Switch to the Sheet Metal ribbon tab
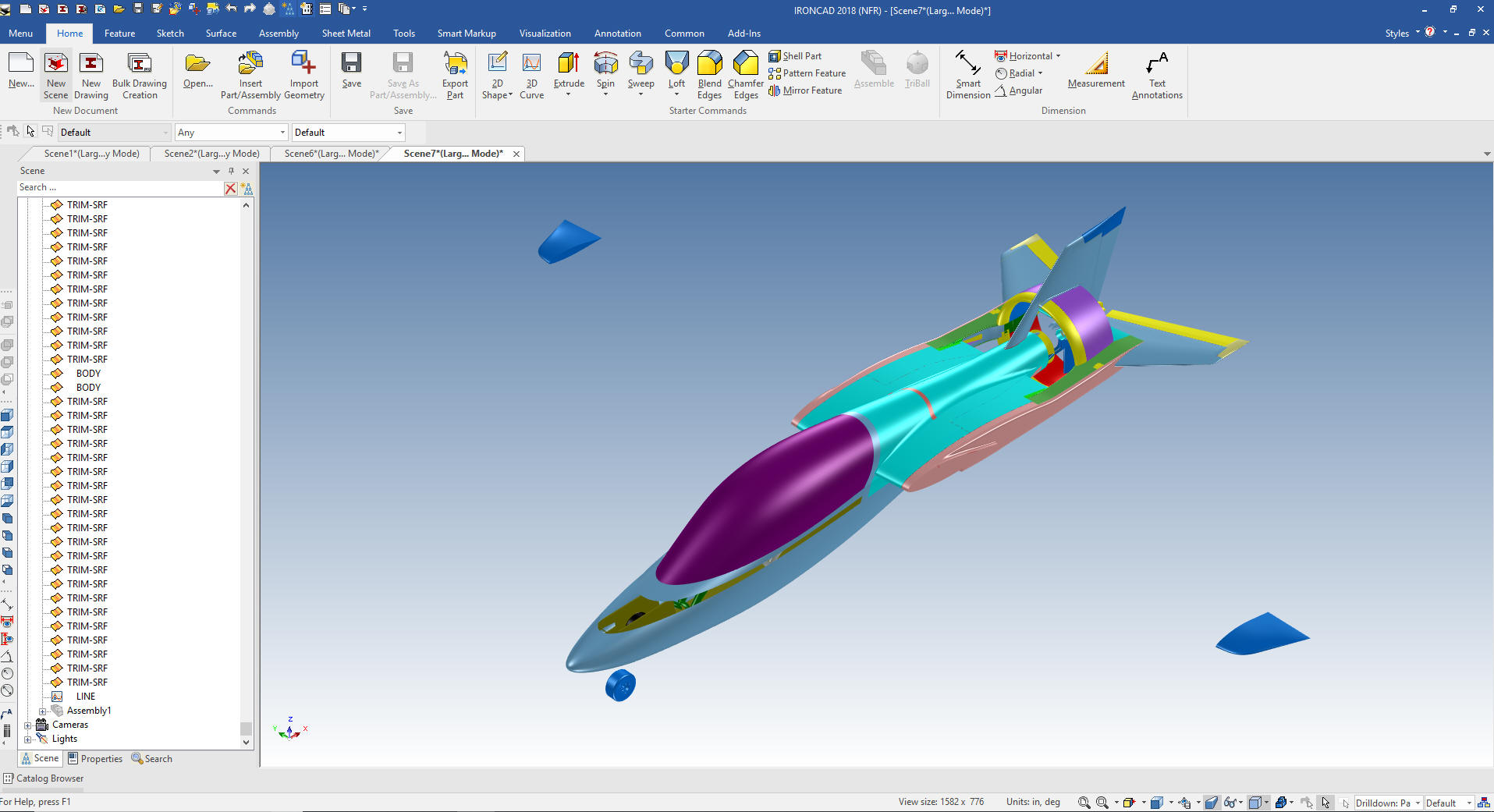 point(346,34)
